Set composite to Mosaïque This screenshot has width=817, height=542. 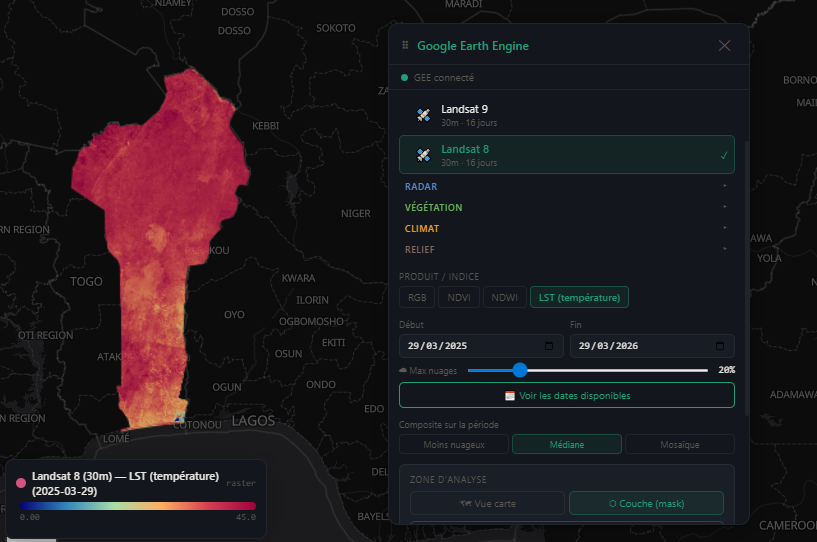click(x=679, y=445)
